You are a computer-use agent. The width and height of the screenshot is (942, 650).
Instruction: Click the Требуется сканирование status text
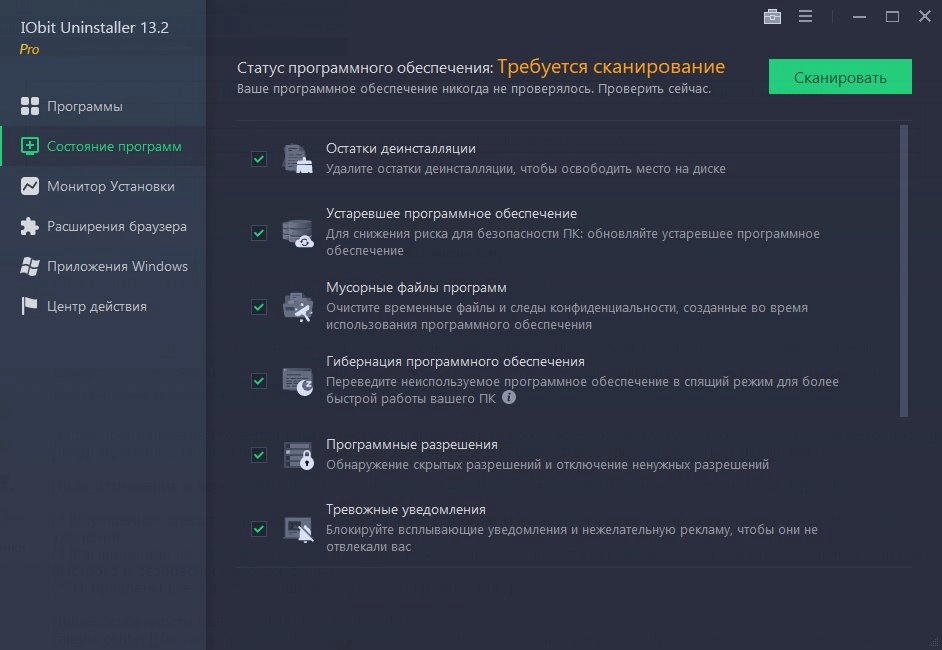point(611,67)
